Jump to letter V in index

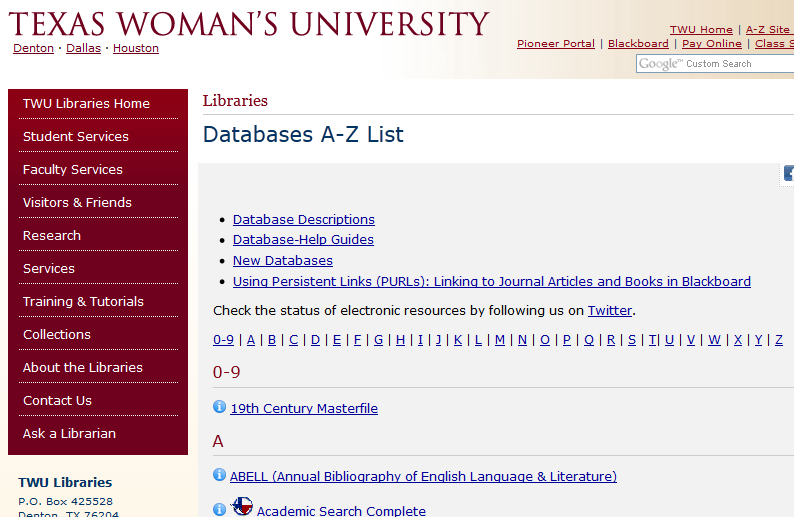691,340
